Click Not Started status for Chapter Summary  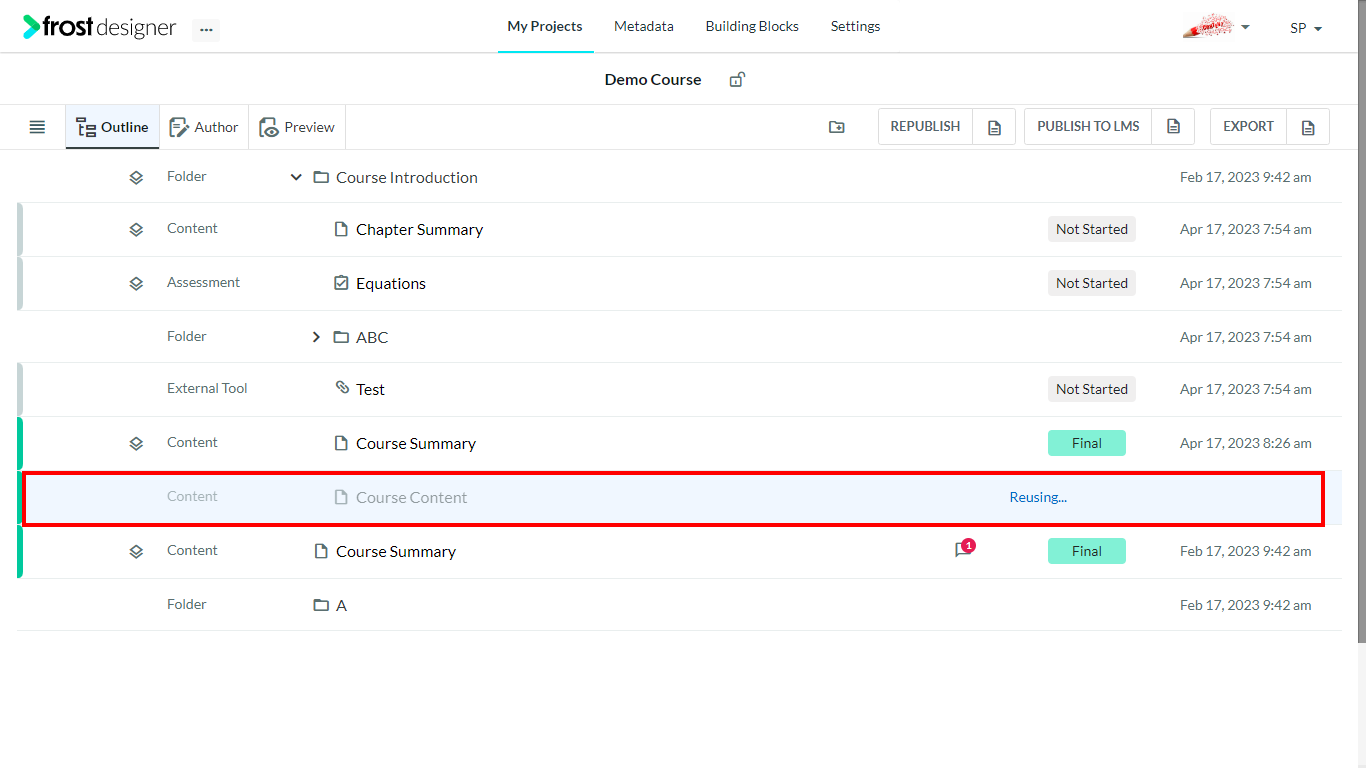[1092, 229]
